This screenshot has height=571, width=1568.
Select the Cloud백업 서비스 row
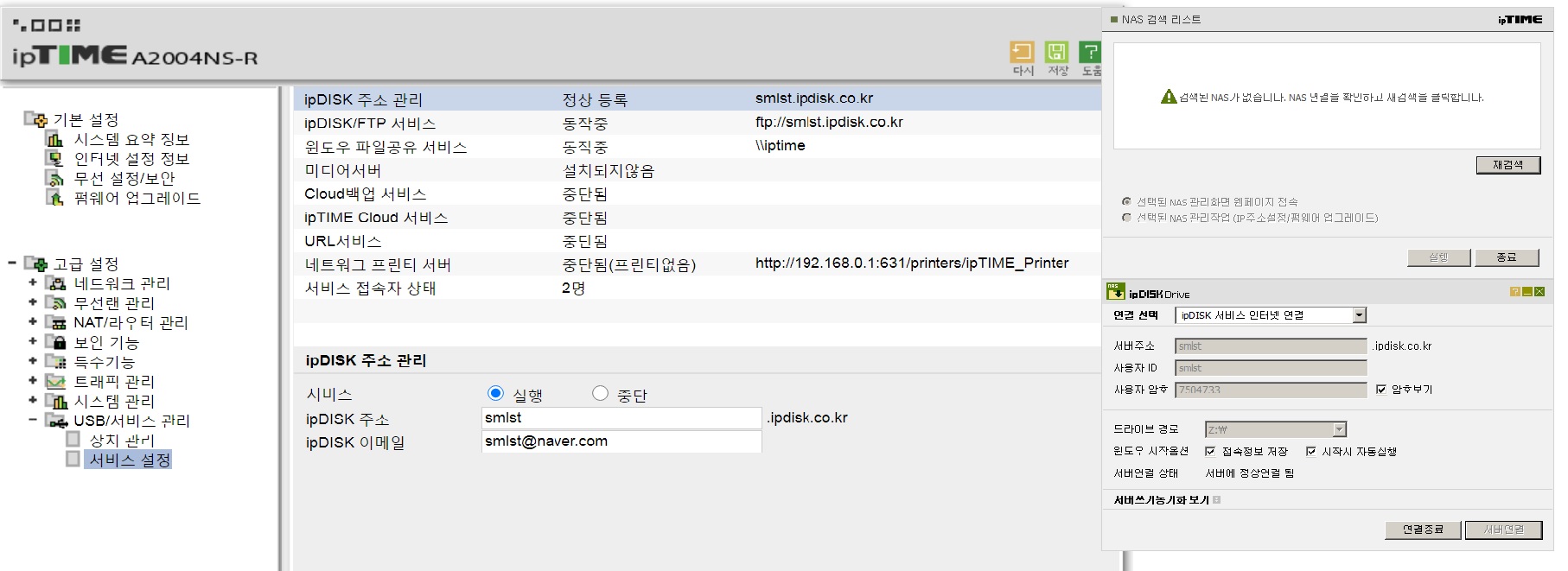point(698,194)
